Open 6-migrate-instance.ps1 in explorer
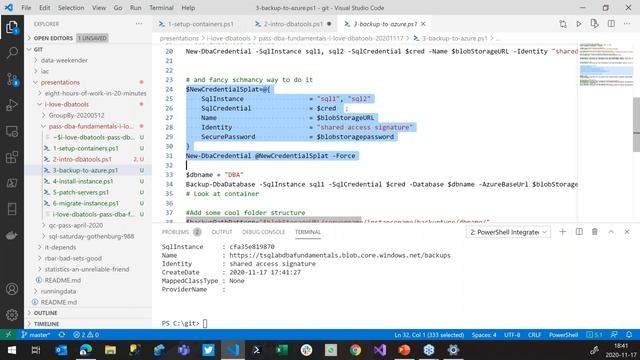This screenshot has height=360, width=640. pyautogui.click(x=86, y=203)
